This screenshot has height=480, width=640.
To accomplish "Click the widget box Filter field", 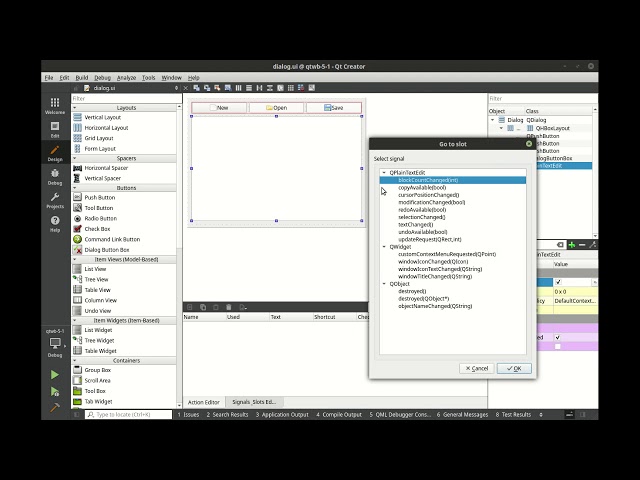I will [x=126, y=98].
